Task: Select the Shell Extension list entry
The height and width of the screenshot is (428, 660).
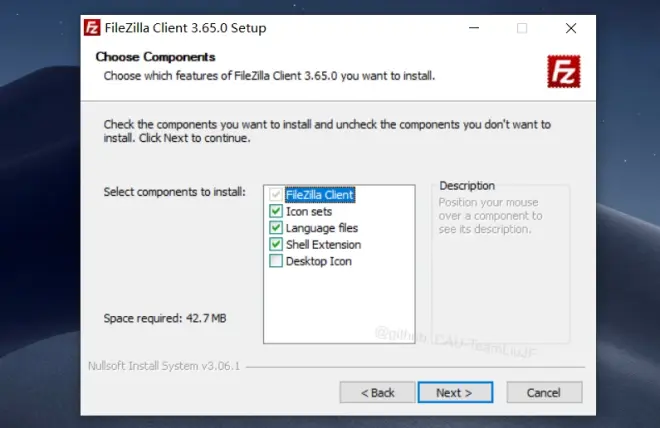Action: pyautogui.click(x=323, y=245)
